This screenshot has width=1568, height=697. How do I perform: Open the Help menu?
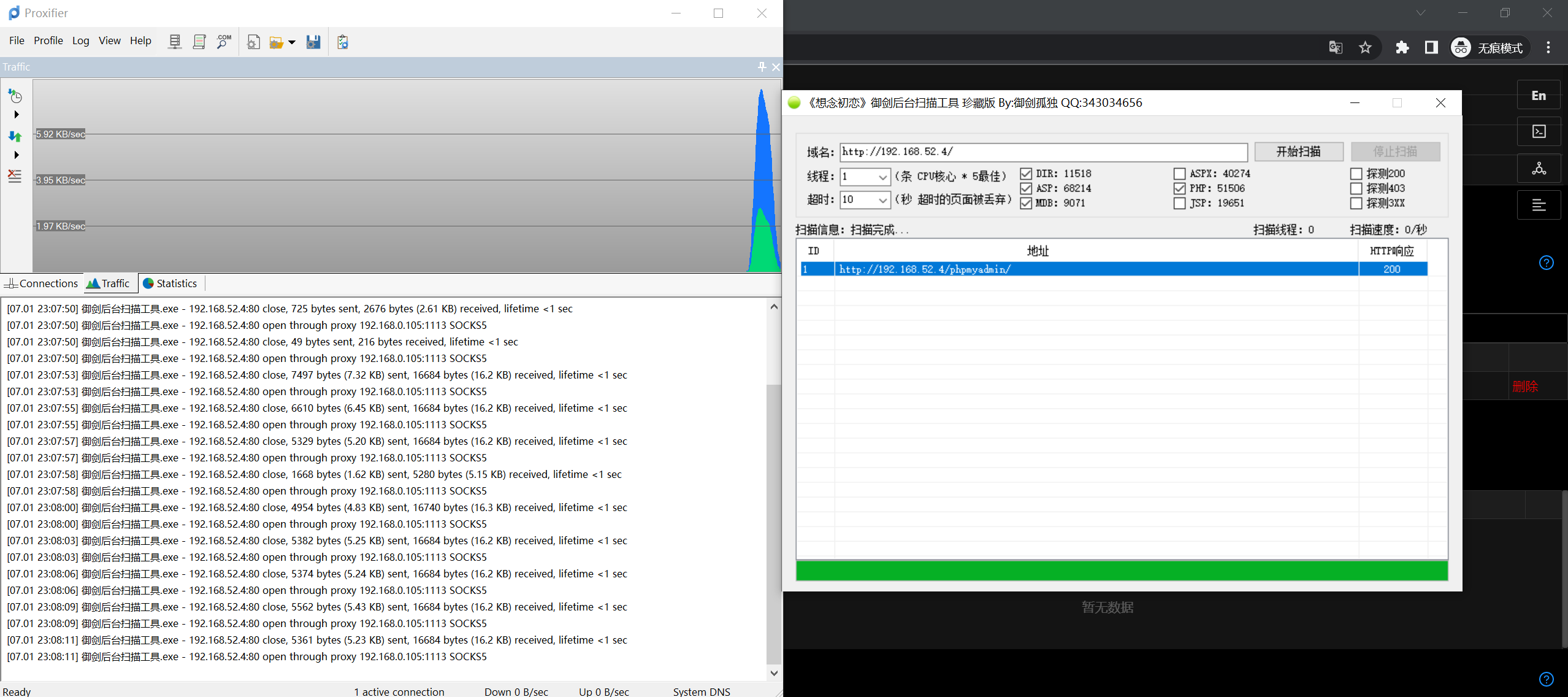(140, 40)
